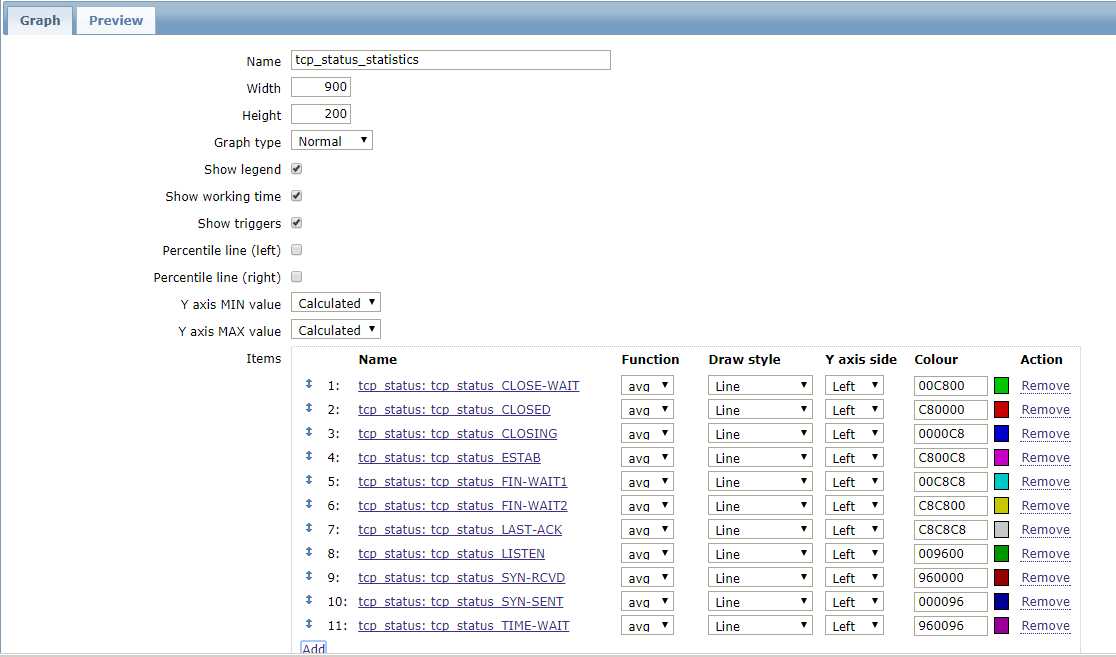Enable Percentile line (right) checkbox

point(297,277)
